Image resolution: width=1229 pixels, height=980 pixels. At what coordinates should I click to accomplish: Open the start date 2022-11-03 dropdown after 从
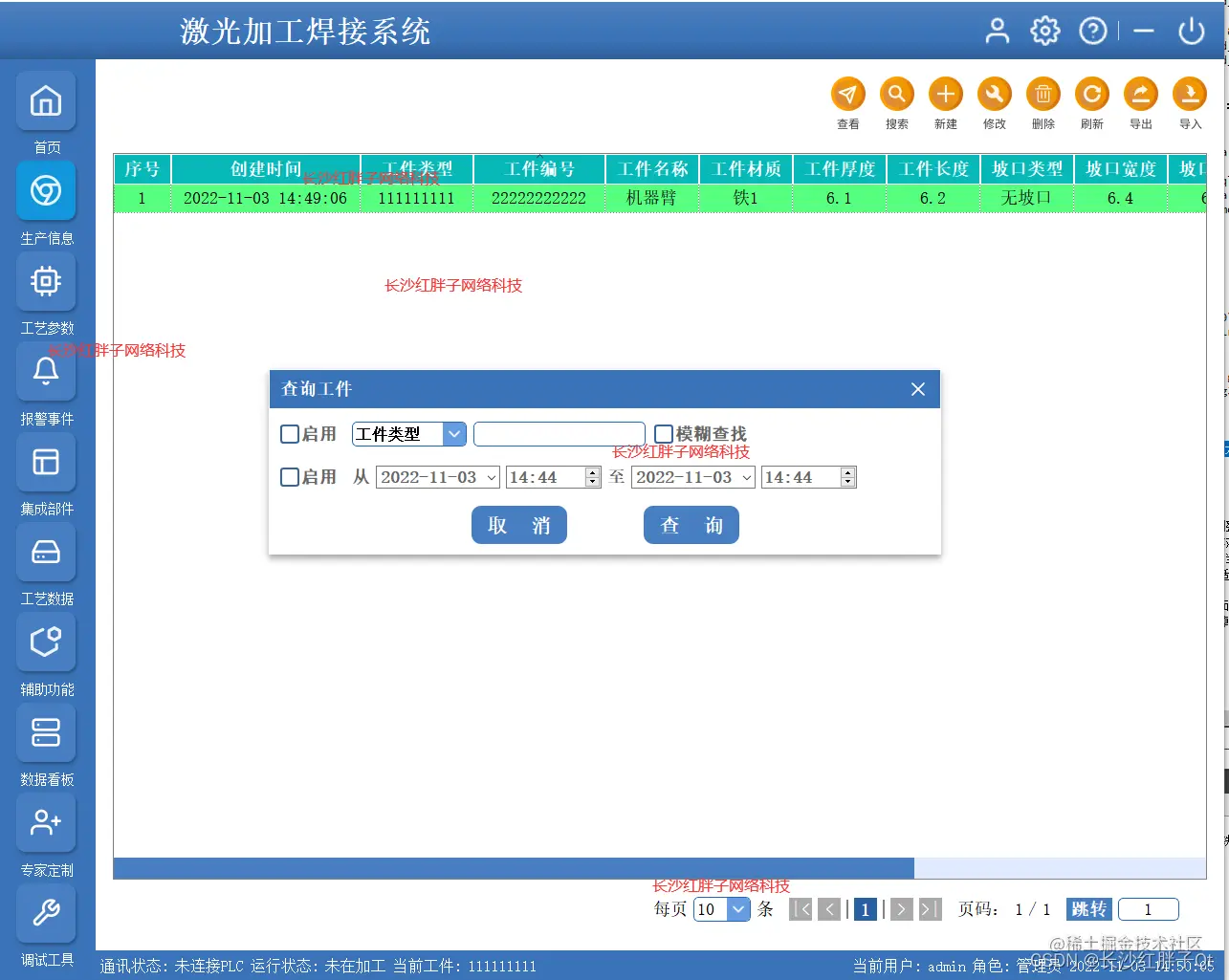tap(492, 477)
